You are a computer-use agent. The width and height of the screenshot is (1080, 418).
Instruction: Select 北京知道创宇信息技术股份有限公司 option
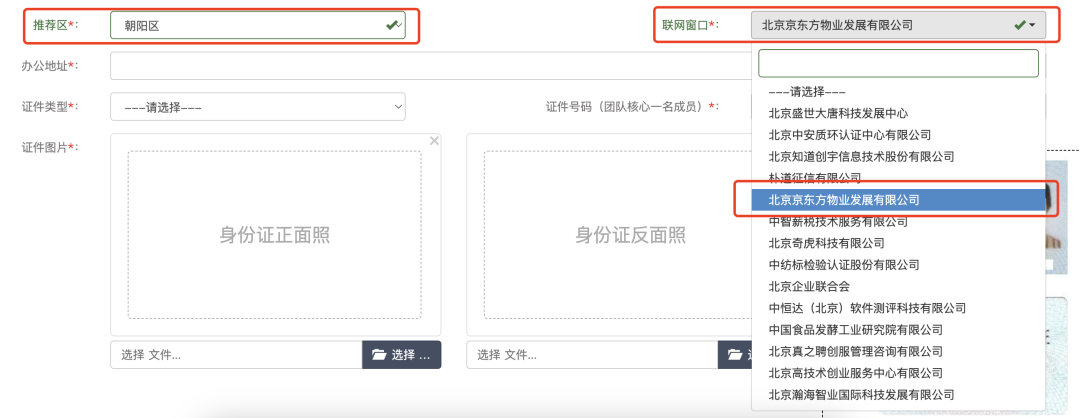[x=898, y=156]
